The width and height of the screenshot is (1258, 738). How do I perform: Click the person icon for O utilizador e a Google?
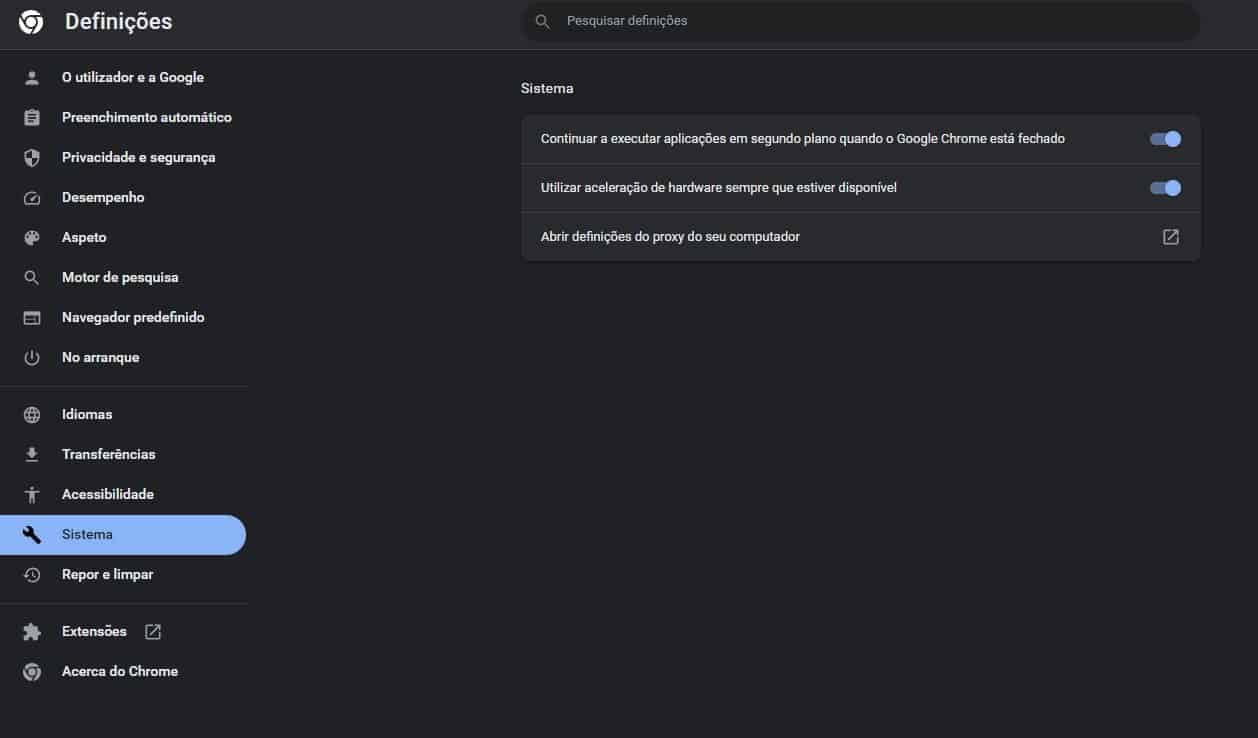point(32,77)
